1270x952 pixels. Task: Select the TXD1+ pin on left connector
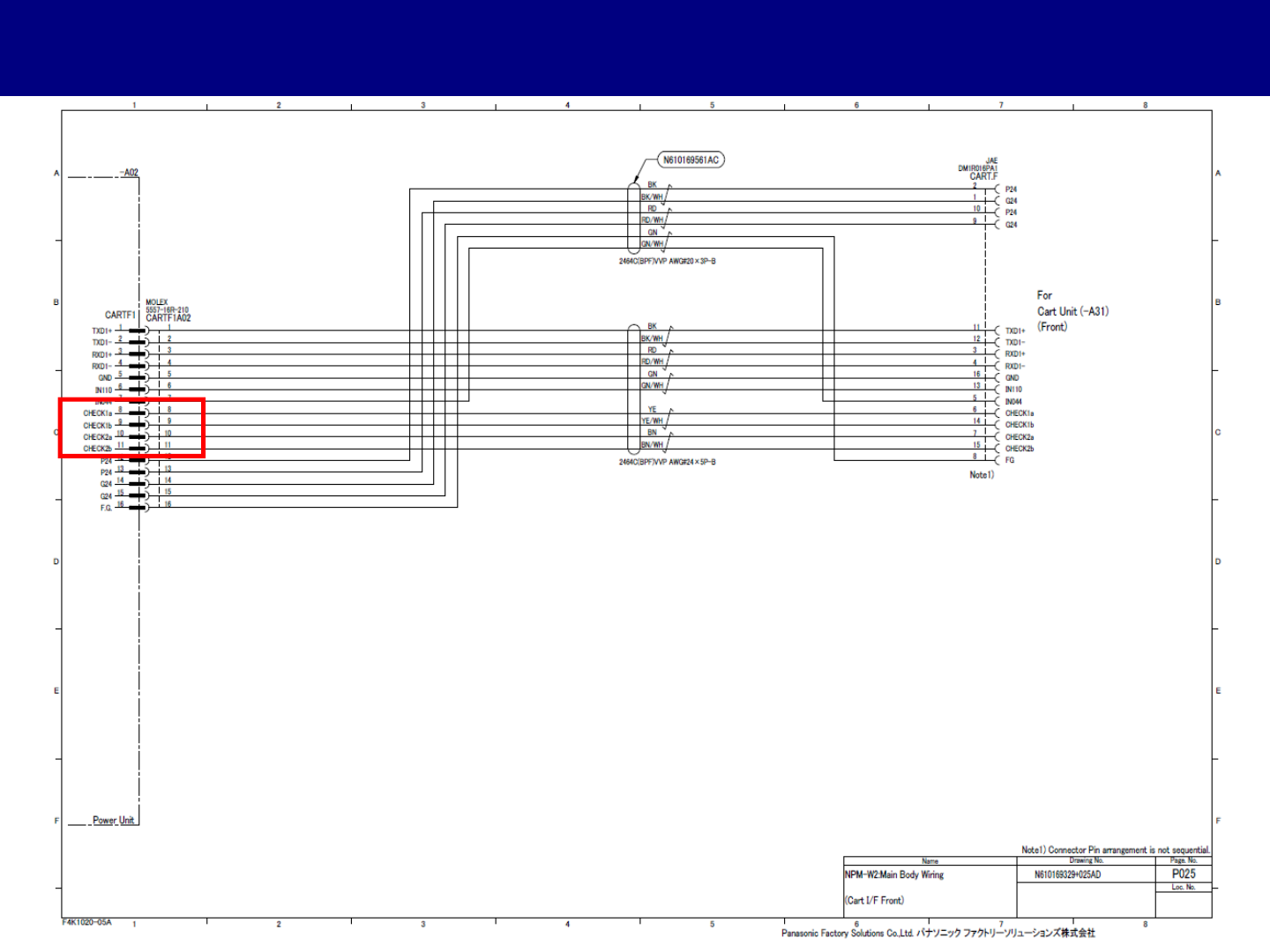tap(102, 331)
